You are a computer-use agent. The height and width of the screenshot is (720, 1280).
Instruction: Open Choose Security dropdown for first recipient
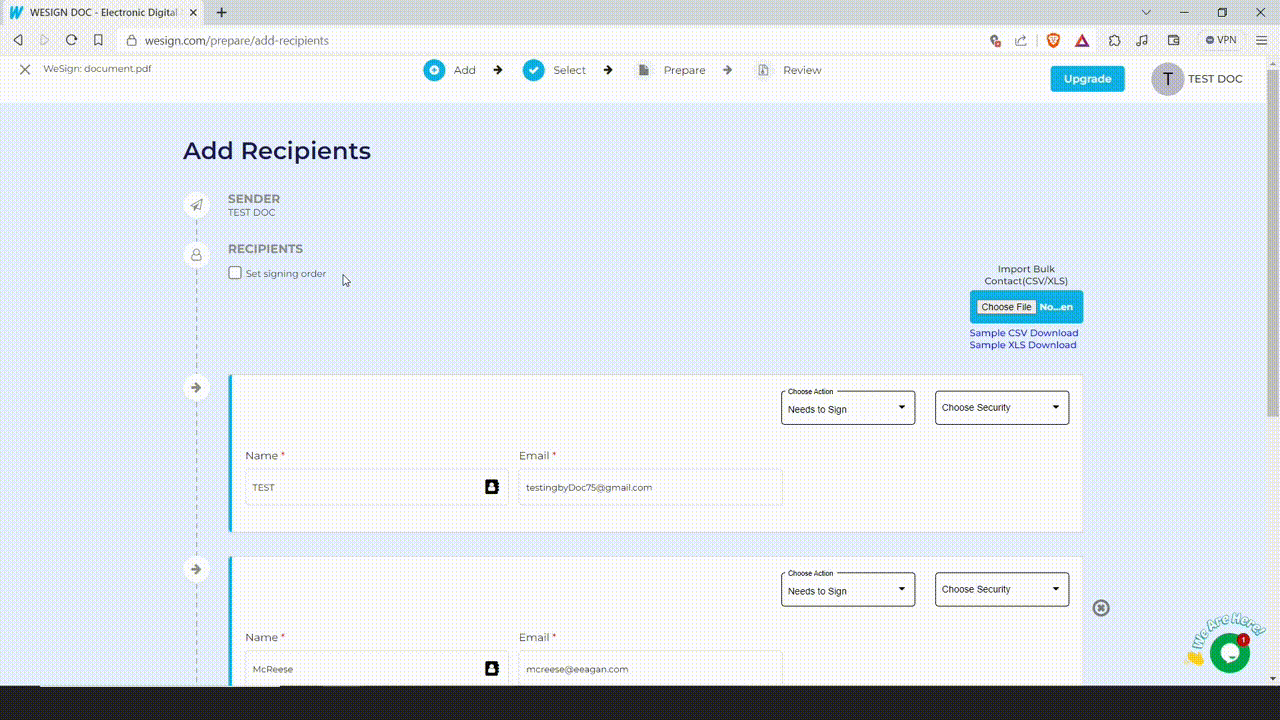(1001, 408)
